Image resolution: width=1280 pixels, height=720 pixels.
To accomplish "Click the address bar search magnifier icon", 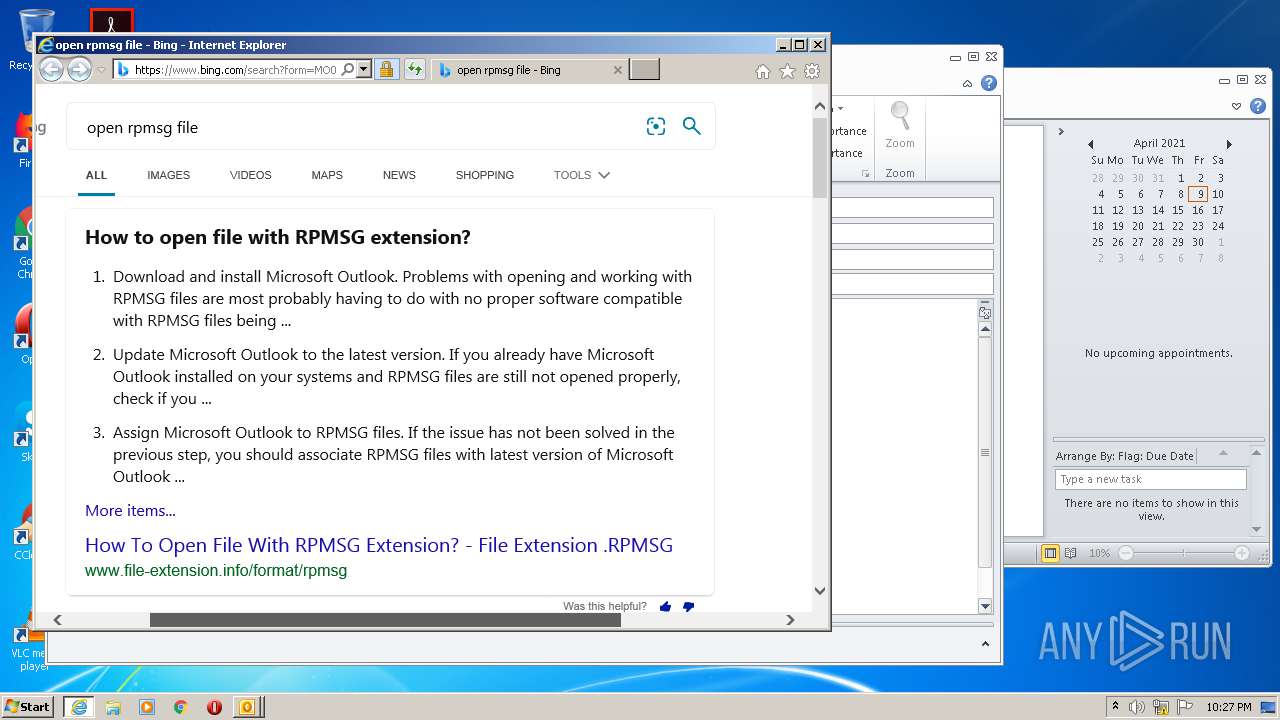I will click(x=347, y=70).
